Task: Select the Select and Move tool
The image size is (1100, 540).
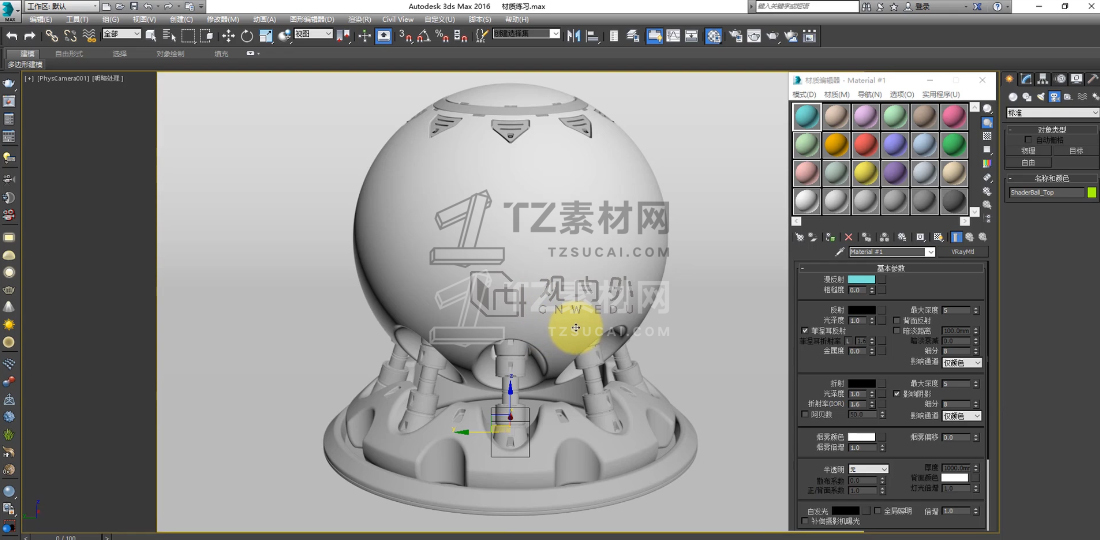Action: pos(228,35)
